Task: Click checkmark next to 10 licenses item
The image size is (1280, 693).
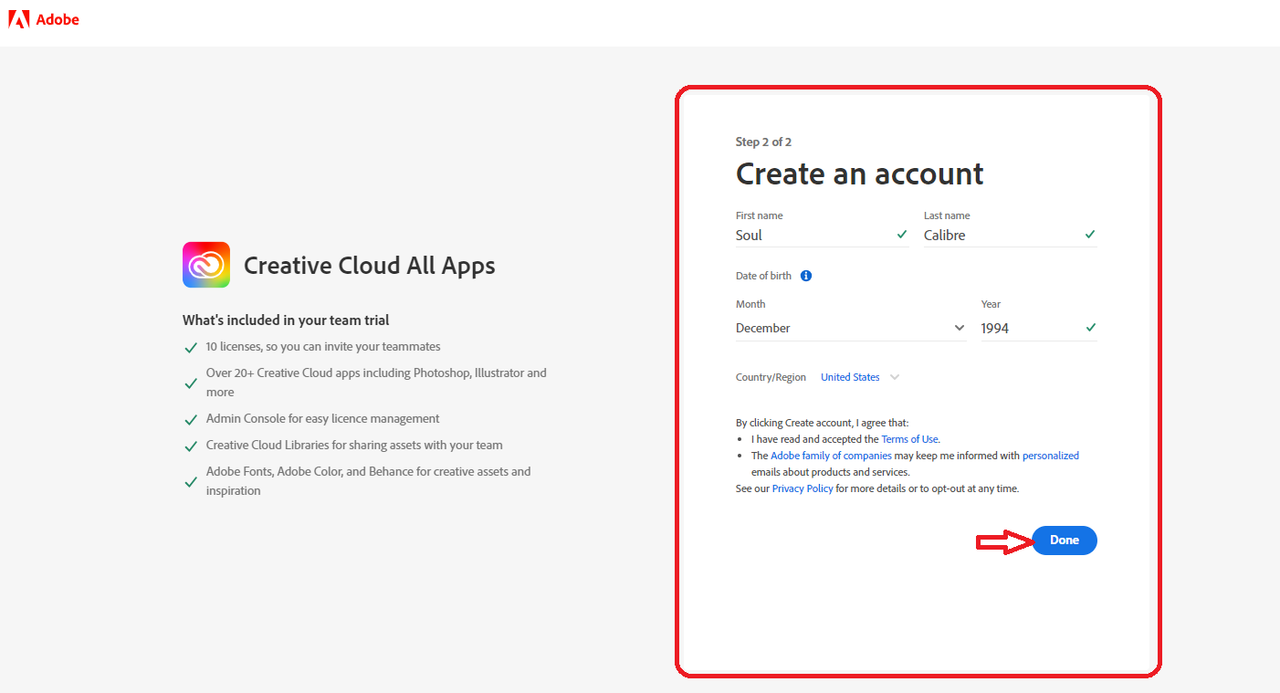Action: pyautogui.click(x=190, y=348)
